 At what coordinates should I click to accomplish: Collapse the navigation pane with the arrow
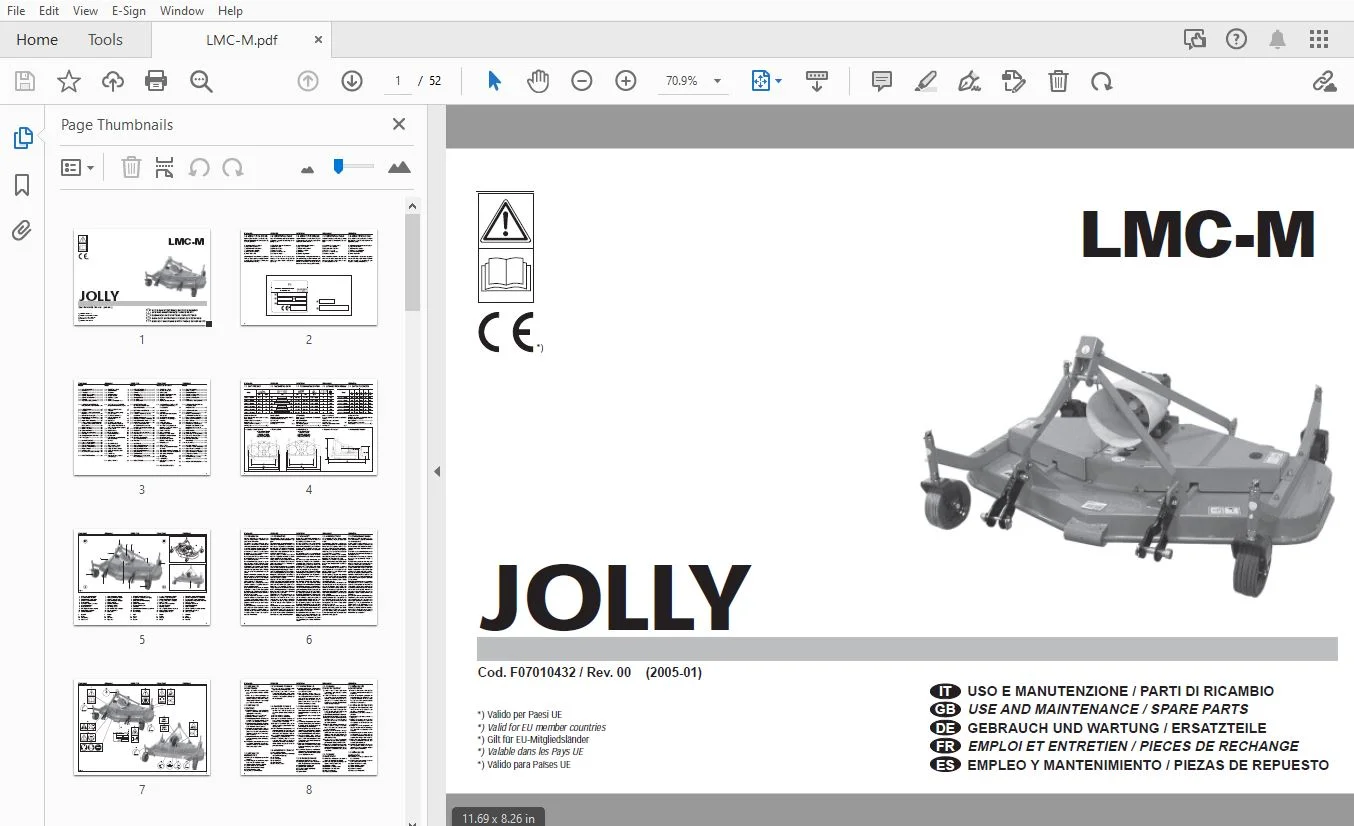click(x=437, y=471)
